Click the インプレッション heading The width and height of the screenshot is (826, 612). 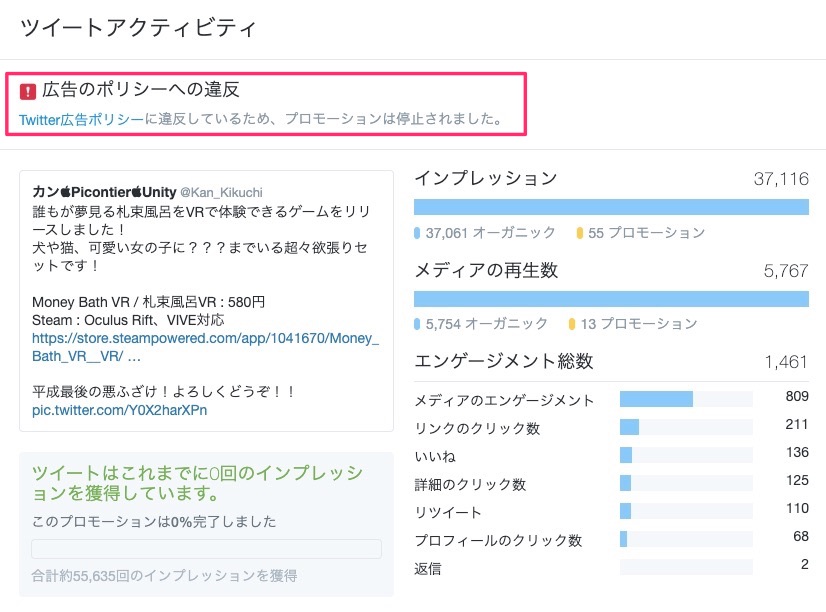[x=486, y=179]
